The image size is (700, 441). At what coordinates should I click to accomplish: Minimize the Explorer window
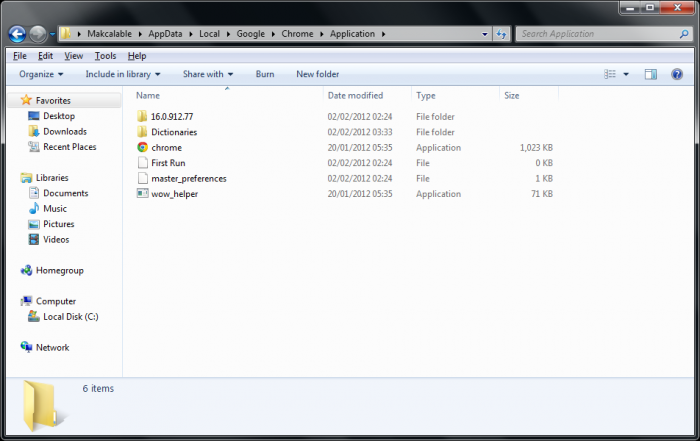[630, 8]
